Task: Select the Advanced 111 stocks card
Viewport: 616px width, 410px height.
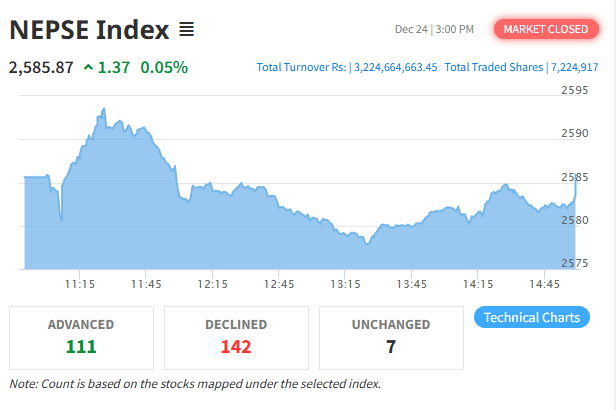Action: coord(81,336)
